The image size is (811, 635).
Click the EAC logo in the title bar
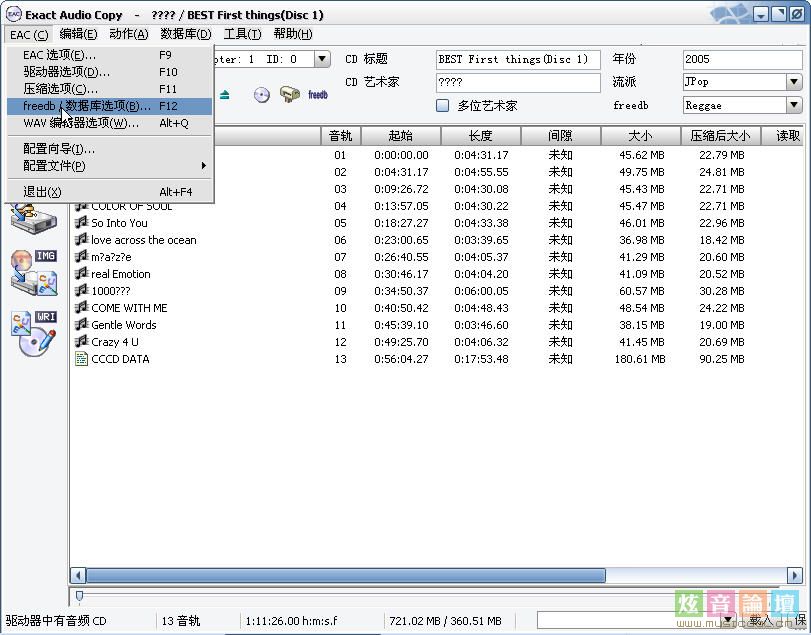click(x=13, y=14)
